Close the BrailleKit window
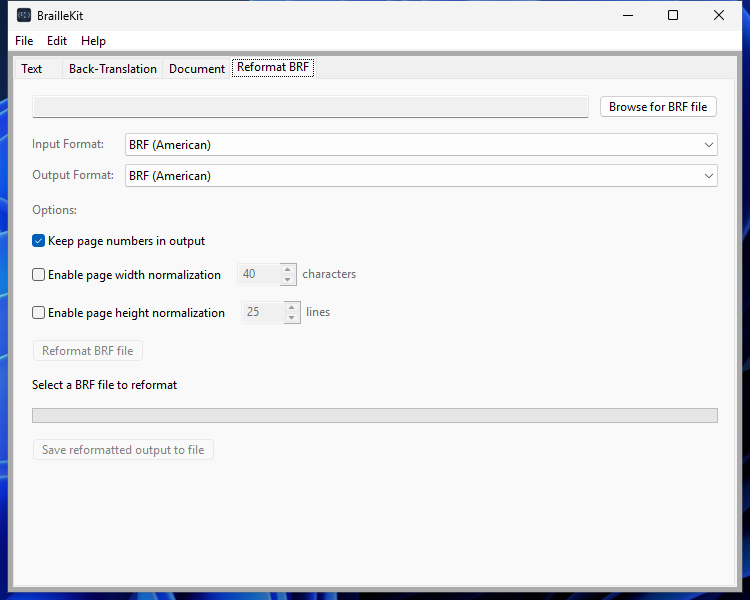750x600 pixels. pos(718,15)
